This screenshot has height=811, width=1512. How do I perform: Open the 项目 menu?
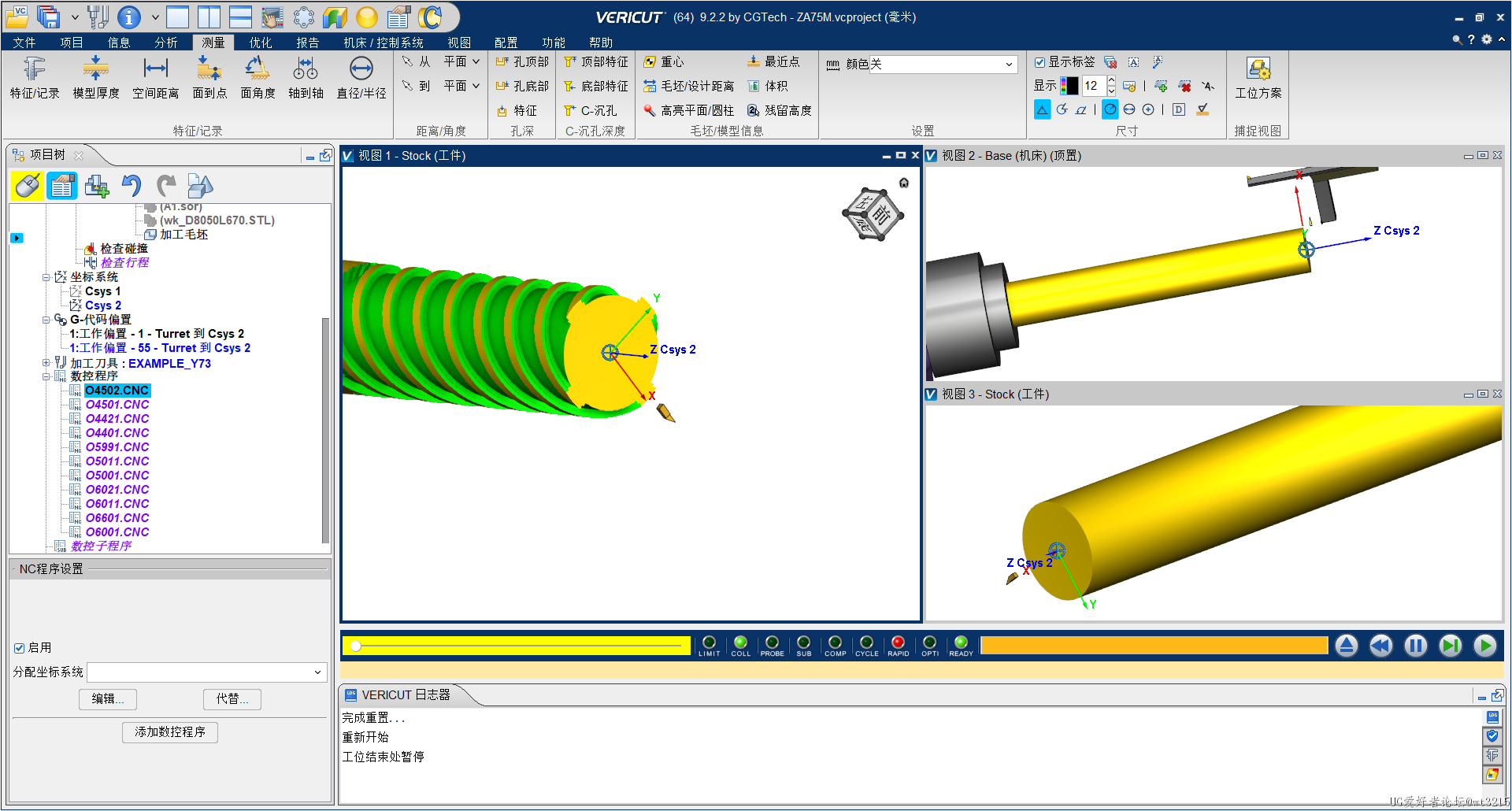pyautogui.click(x=72, y=43)
